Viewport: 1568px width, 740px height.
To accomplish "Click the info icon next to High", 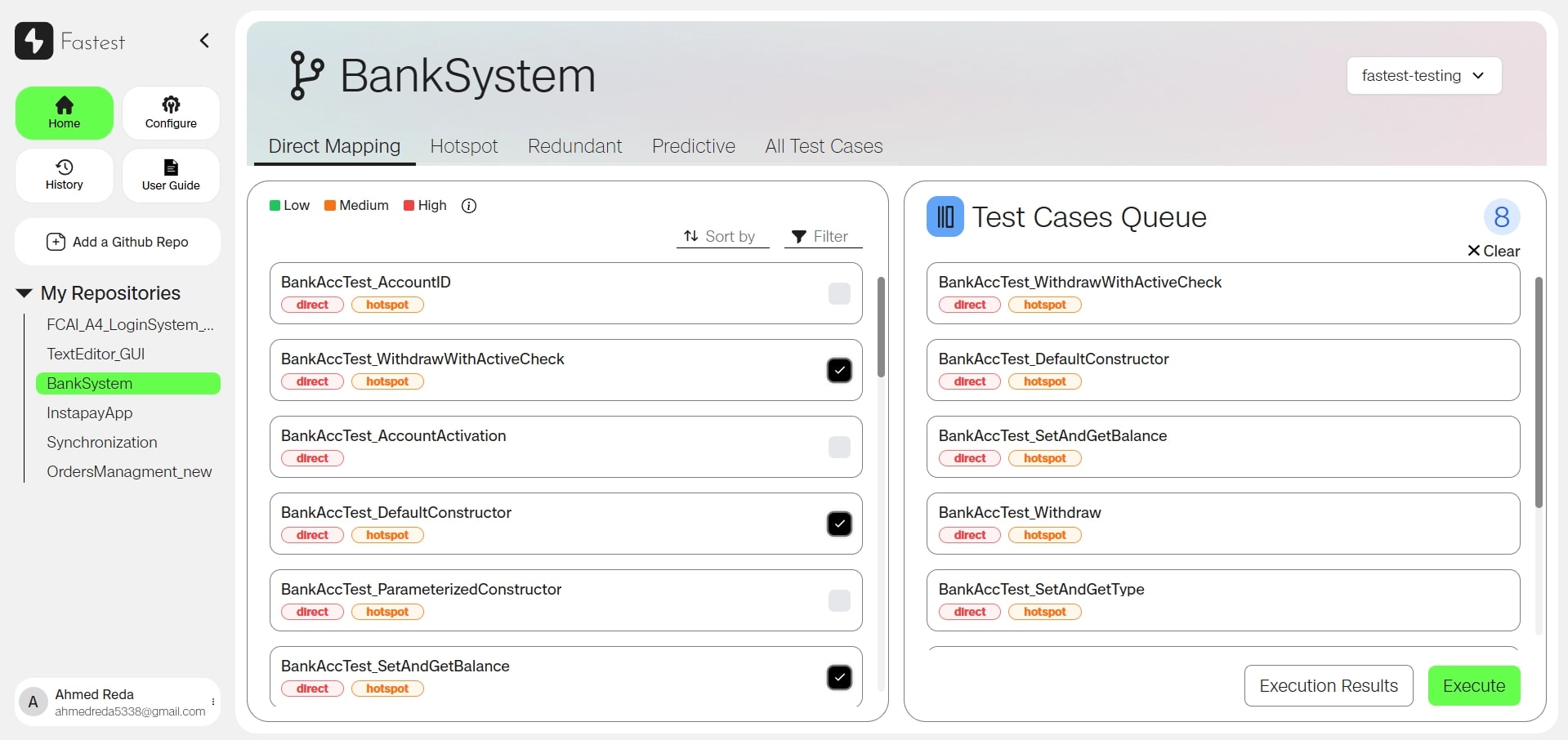I will [x=469, y=206].
